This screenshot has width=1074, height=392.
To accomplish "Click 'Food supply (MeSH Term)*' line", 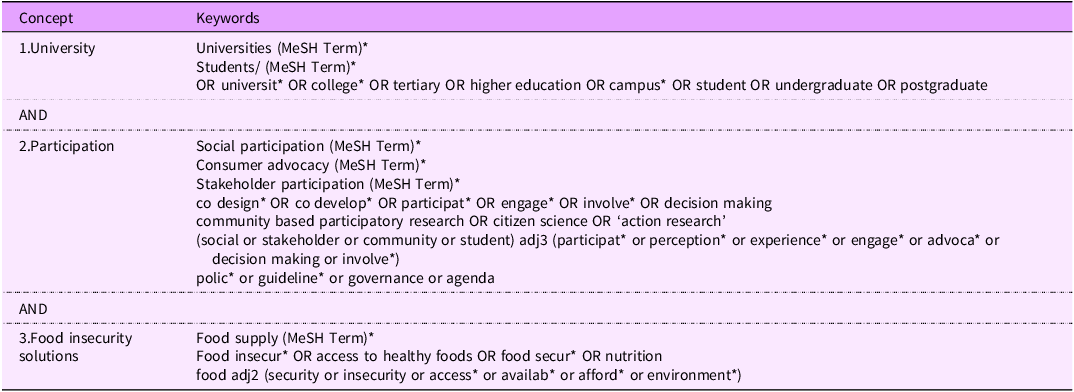I will (285, 339).
